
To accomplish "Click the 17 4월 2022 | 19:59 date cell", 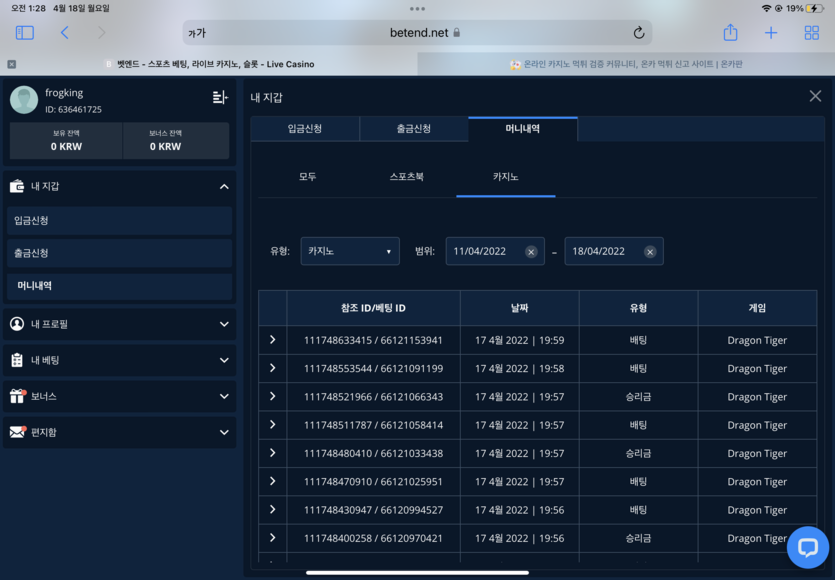I will tap(519, 340).
